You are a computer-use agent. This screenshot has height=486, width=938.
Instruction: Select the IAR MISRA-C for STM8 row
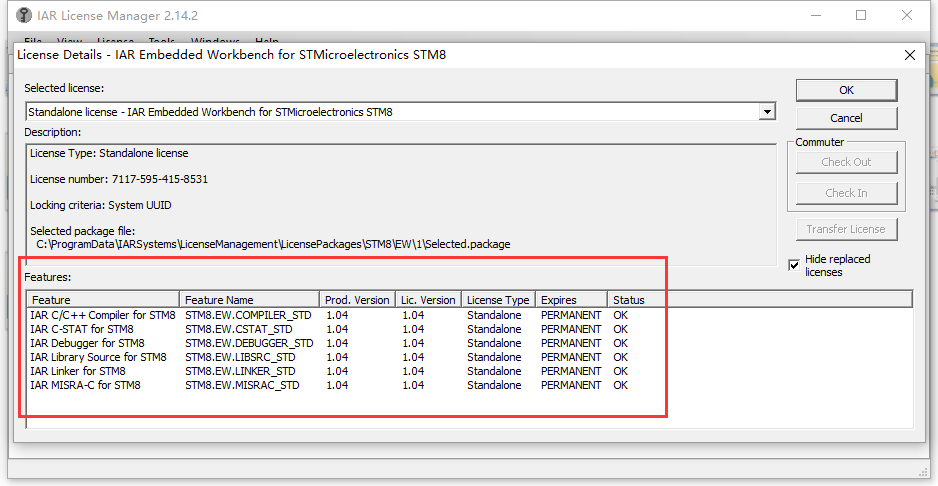point(470,385)
